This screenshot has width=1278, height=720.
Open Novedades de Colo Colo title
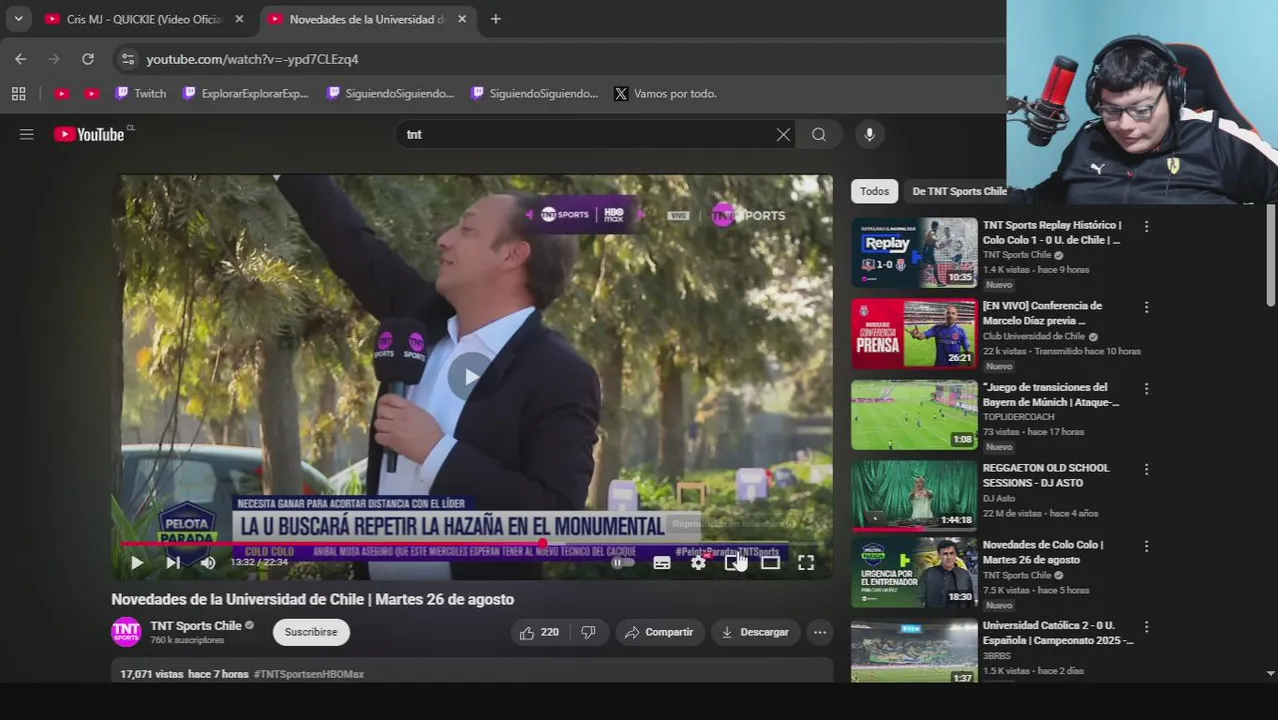1043,552
